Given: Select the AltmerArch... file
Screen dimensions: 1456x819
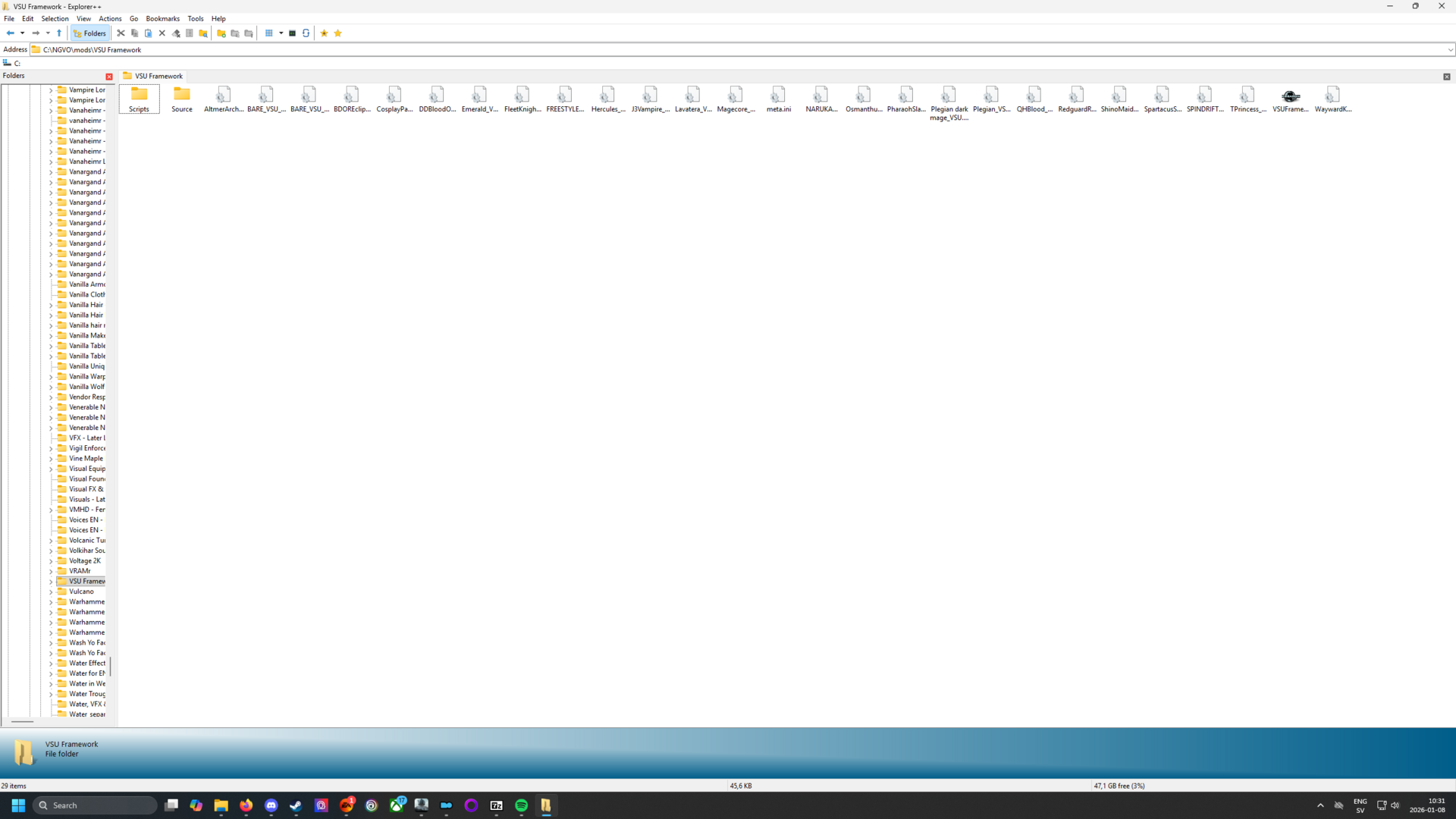Looking at the screenshot, I should point(224,99).
